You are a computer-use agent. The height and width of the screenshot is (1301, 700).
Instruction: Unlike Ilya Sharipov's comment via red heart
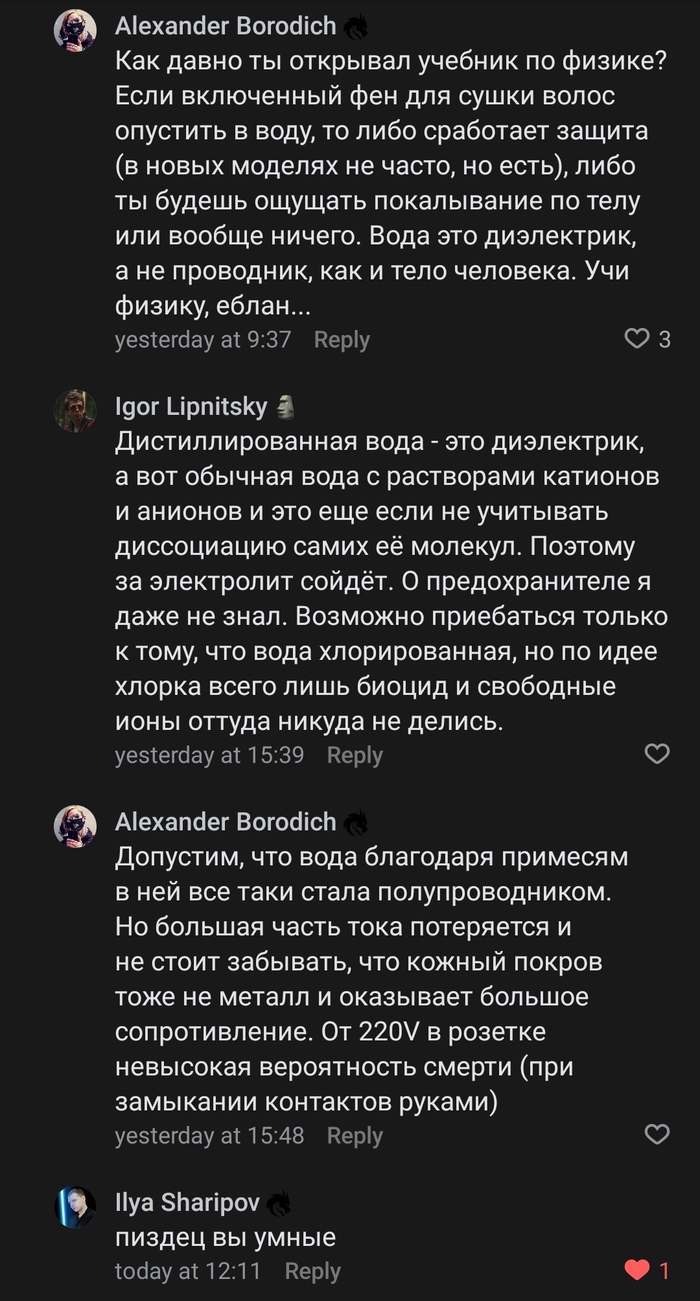[635, 1272]
